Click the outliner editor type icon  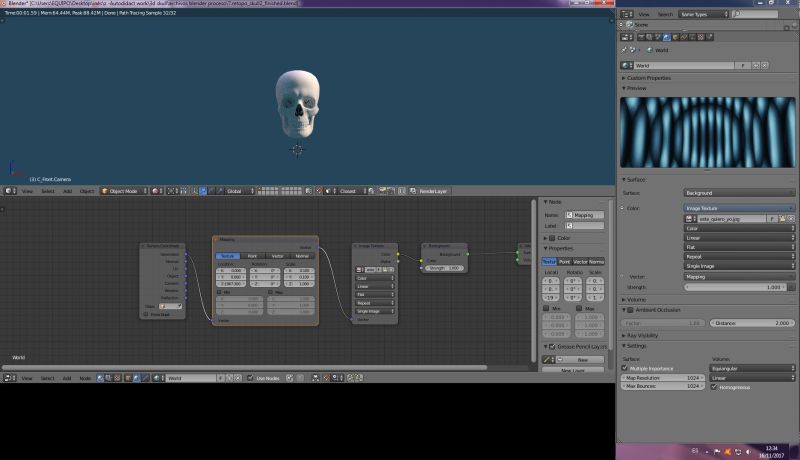[627, 14]
